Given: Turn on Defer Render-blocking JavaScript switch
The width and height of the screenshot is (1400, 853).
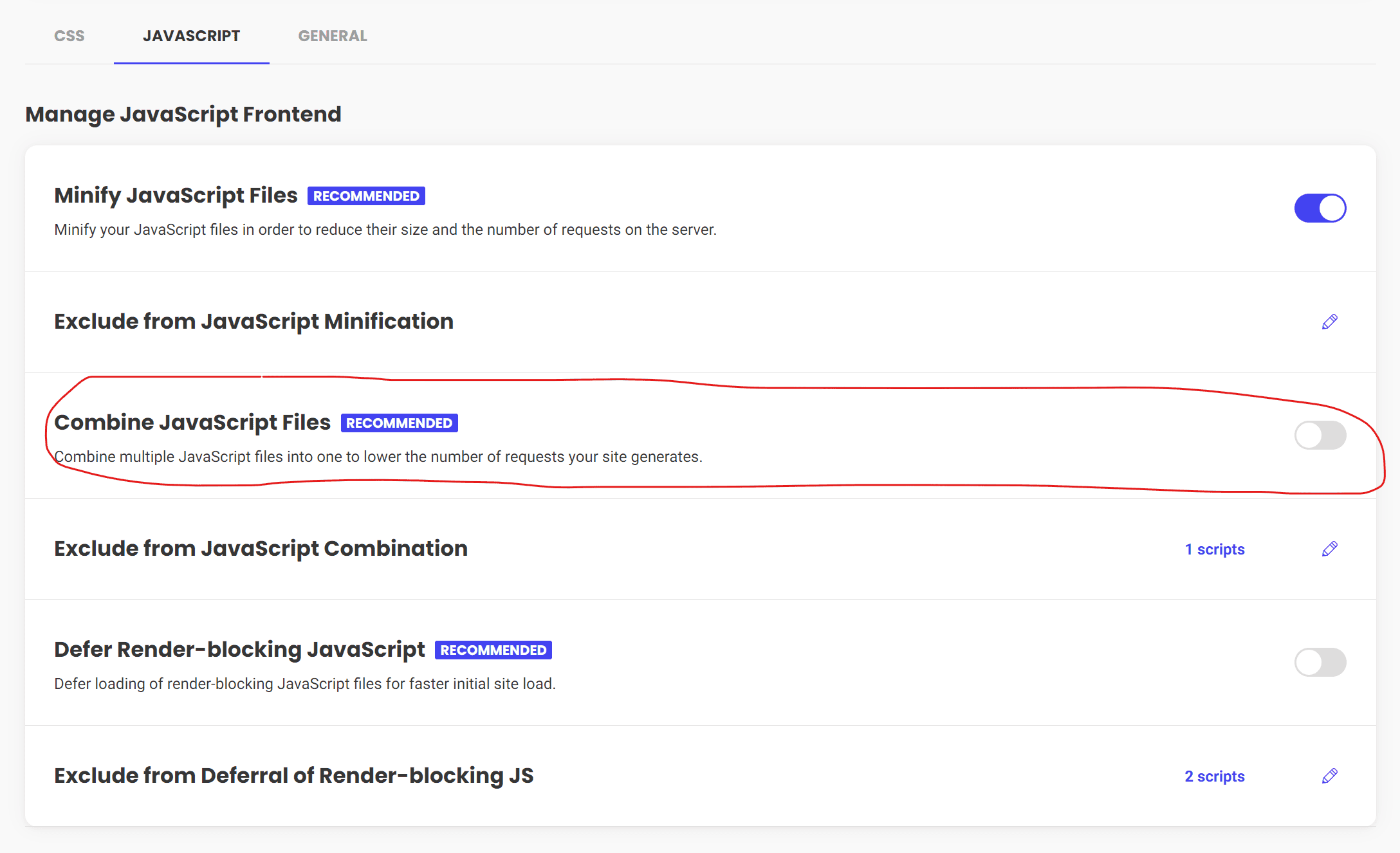Looking at the screenshot, I should [x=1320, y=663].
